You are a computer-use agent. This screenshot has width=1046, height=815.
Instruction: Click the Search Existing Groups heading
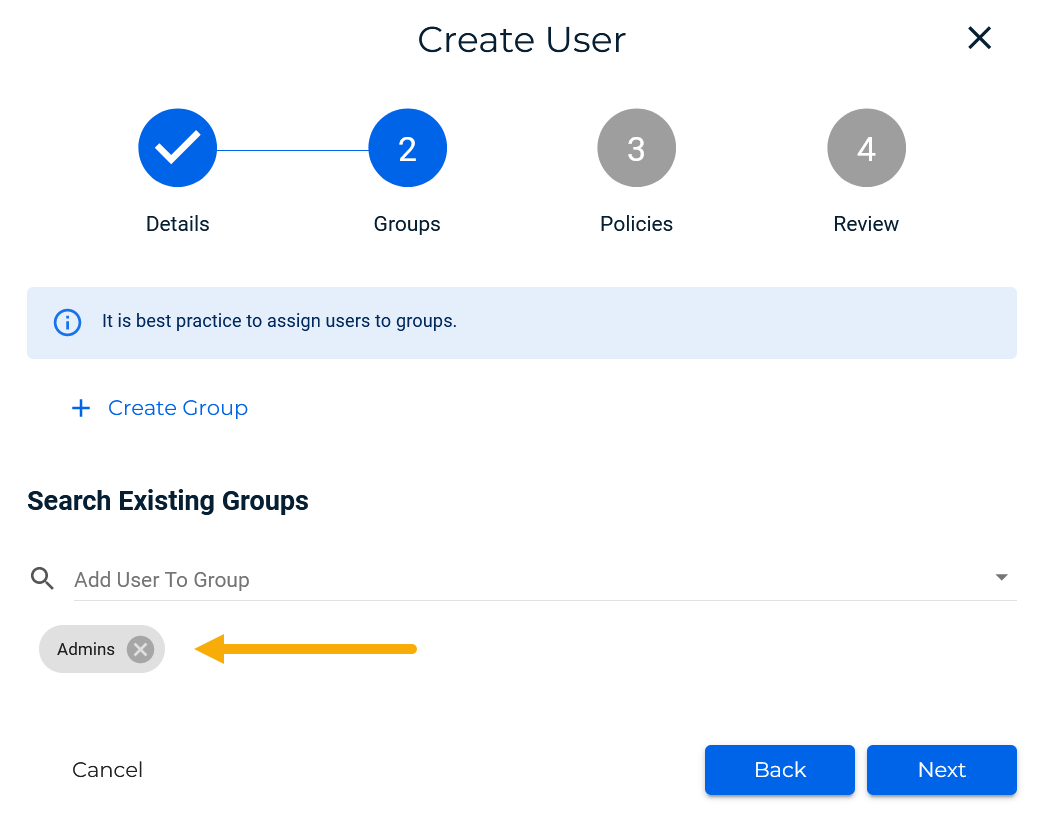[x=168, y=501]
